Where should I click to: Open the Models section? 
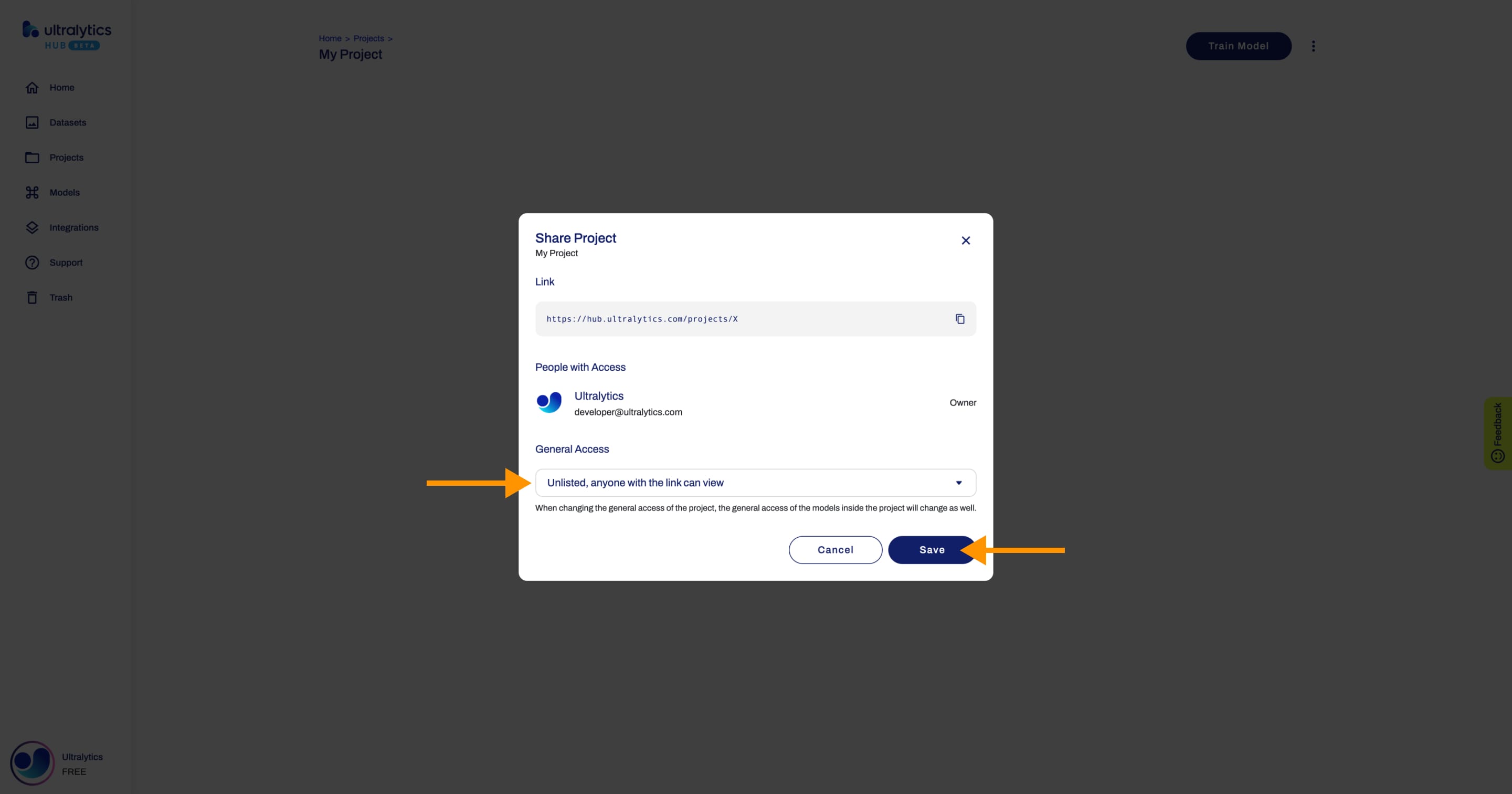[x=64, y=192]
